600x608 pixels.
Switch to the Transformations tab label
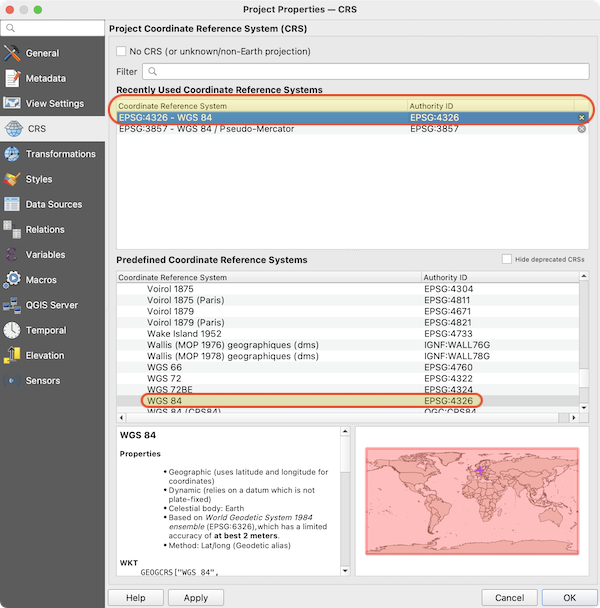[x=61, y=154]
